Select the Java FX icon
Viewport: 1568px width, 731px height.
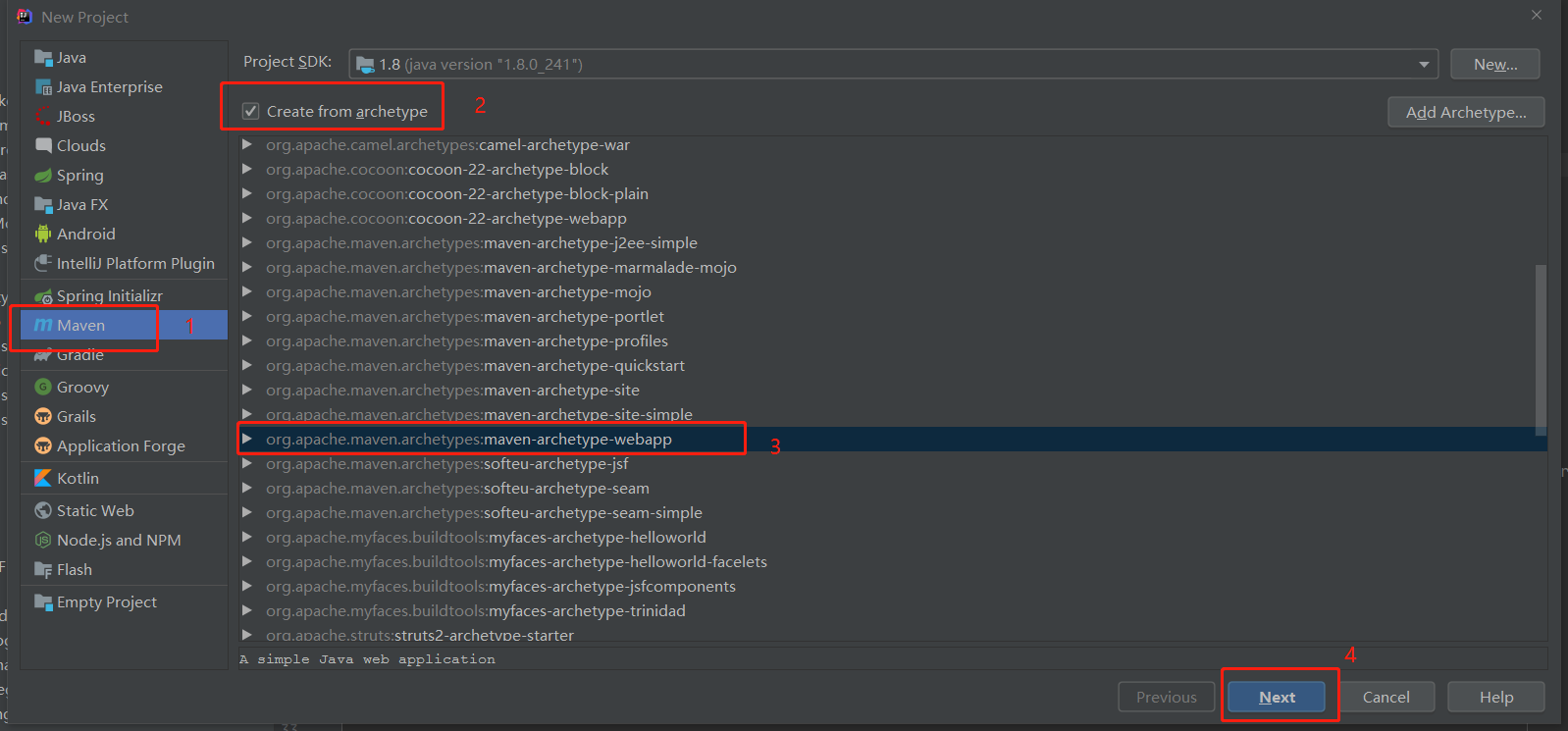tap(43, 205)
